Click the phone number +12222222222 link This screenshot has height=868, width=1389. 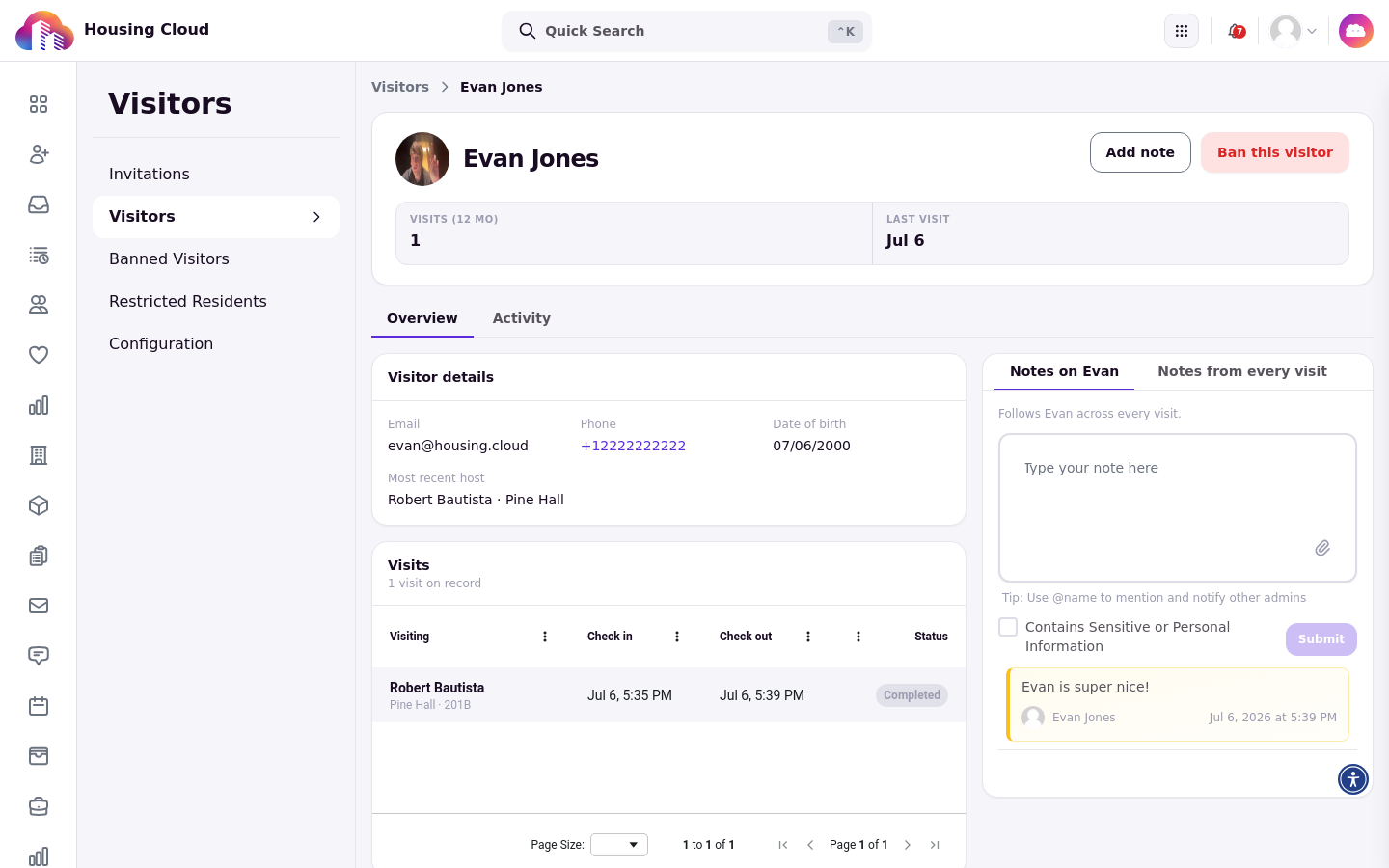[x=633, y=446]
